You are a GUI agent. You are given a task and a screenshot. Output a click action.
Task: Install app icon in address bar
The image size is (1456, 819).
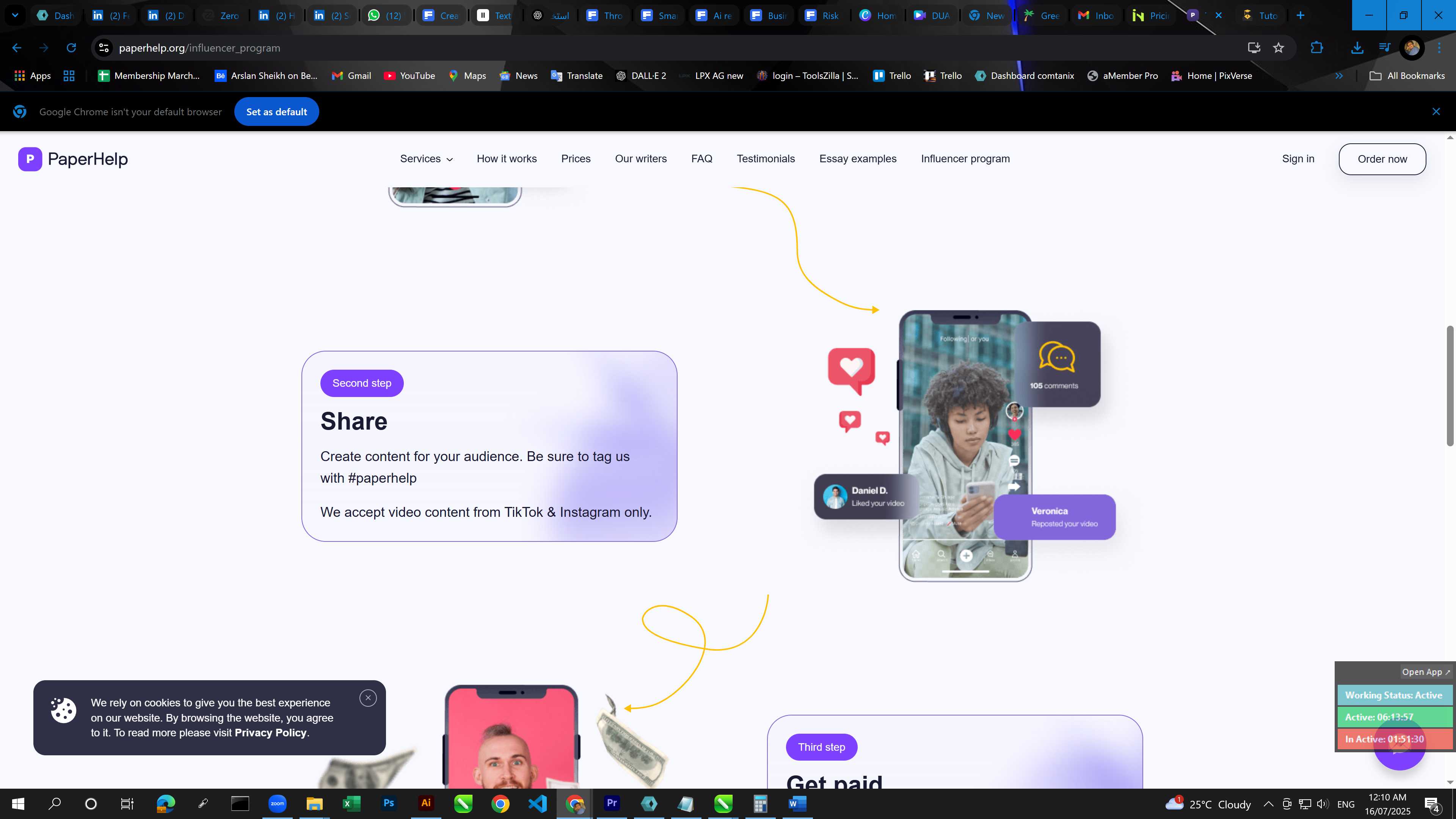(1254, 48)
